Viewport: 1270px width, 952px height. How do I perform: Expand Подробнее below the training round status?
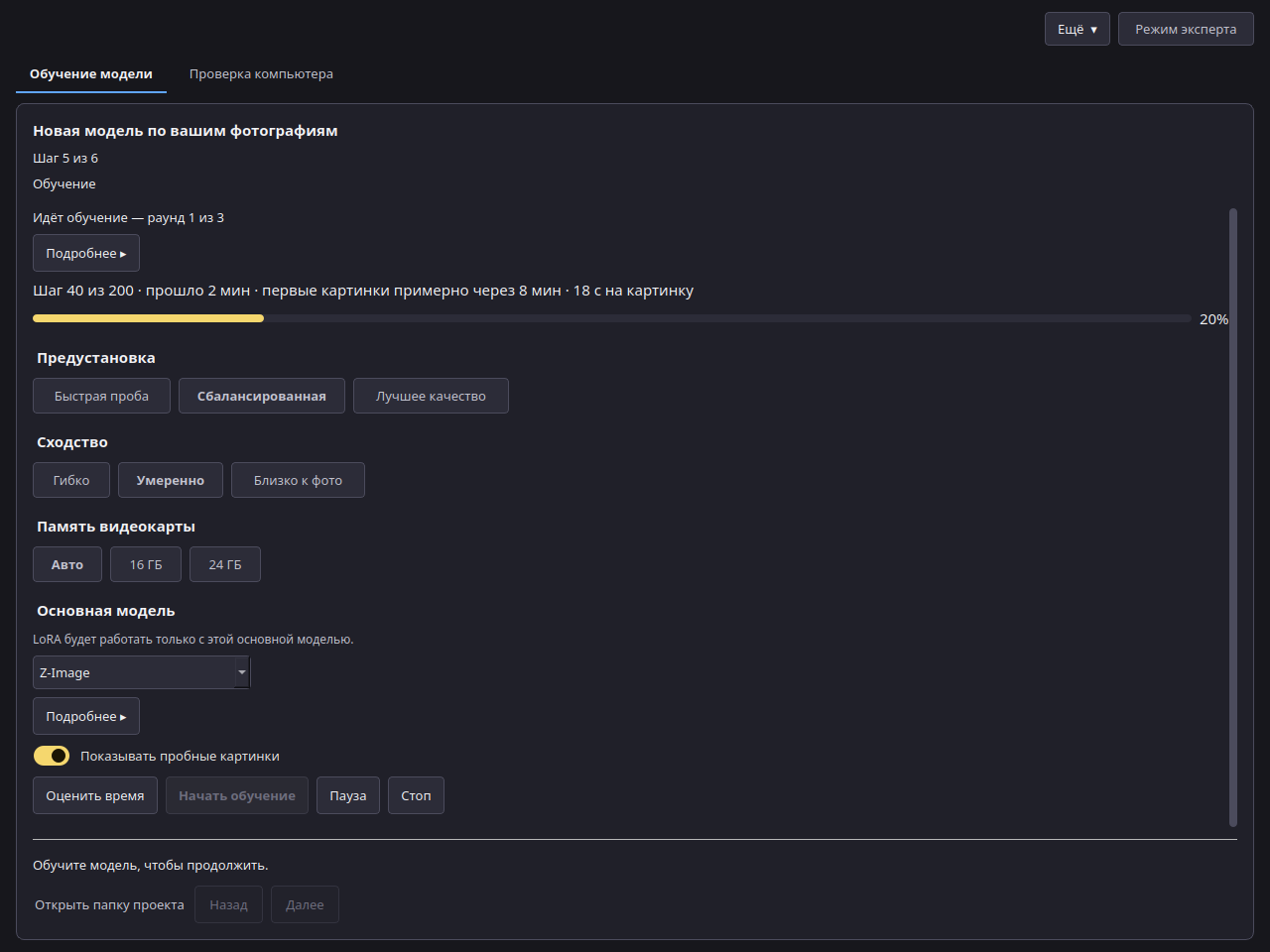pyautogui.click(x=86, y=253)
